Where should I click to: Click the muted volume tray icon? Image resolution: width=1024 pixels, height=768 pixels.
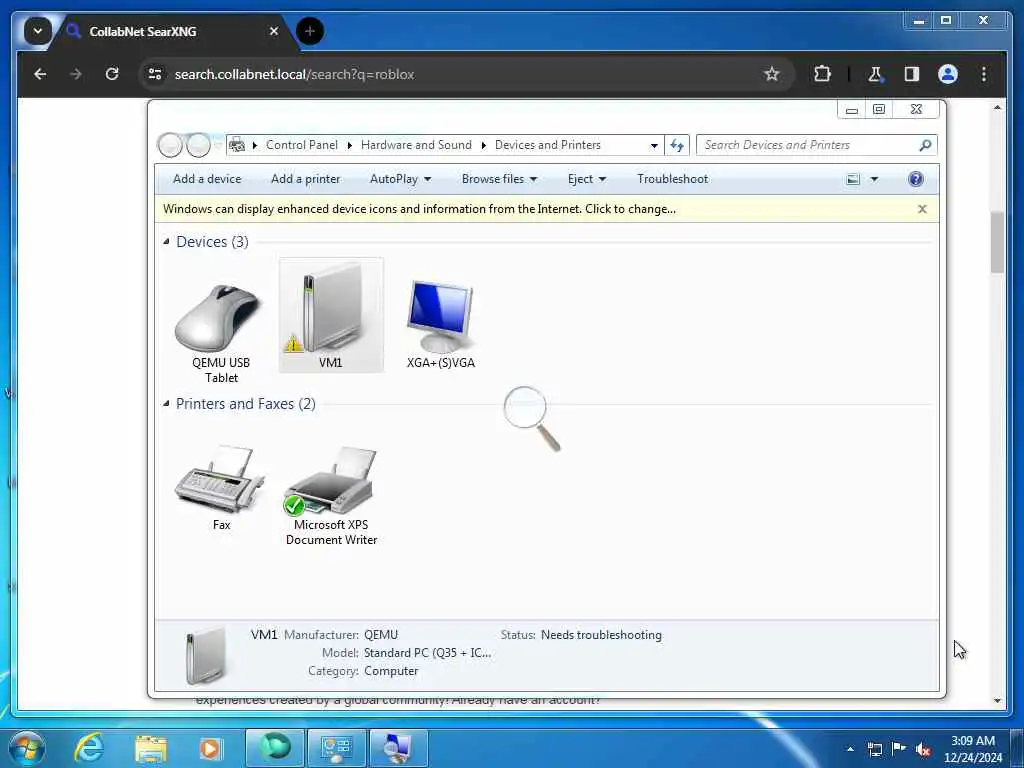[923, 750]
